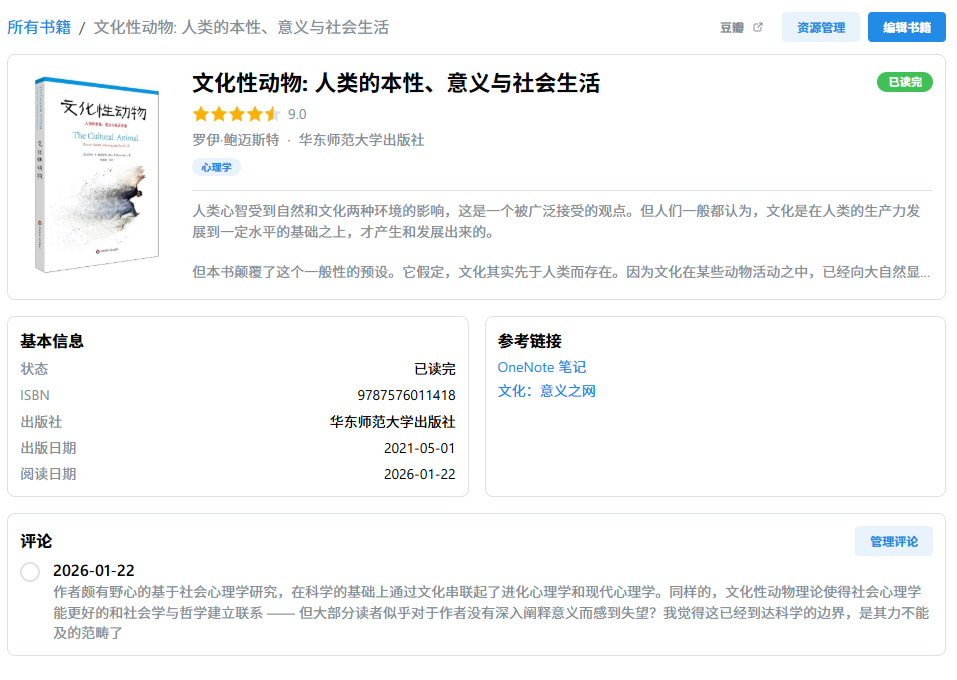
Task: Open the 资源管理 button
Action: tap(820, 28)
